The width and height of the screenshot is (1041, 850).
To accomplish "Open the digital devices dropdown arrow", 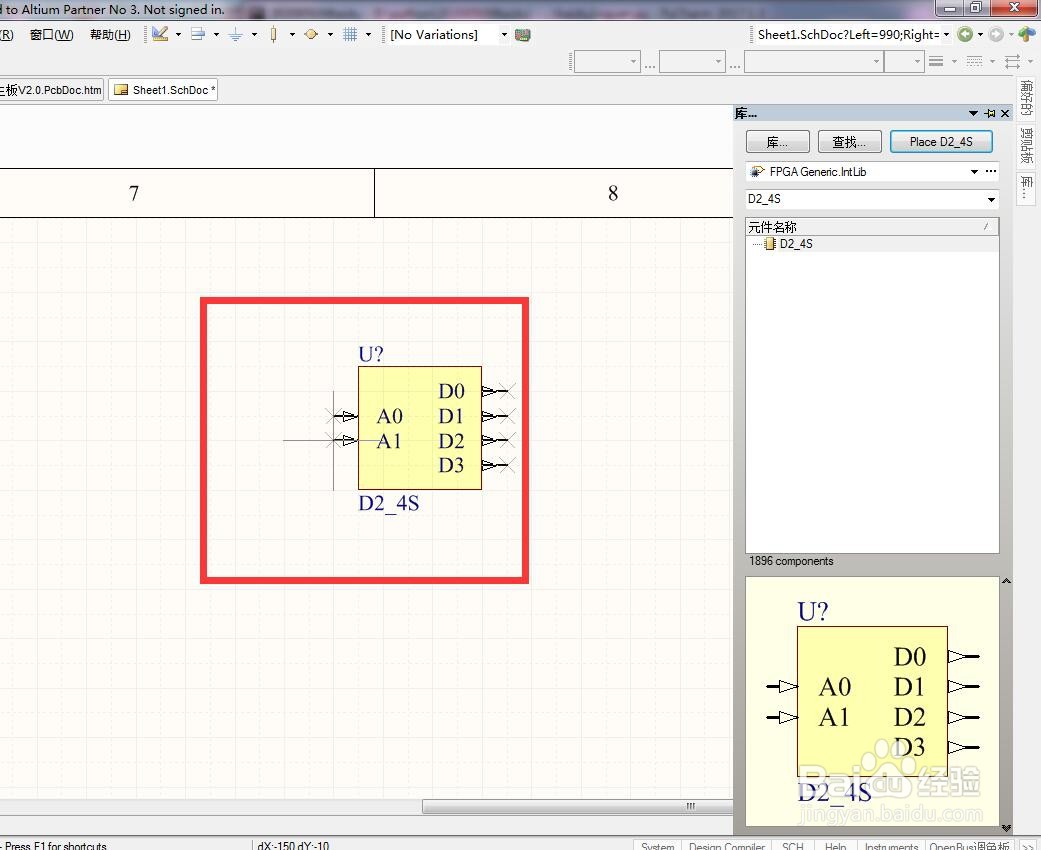I will click(x=292, y=35).
